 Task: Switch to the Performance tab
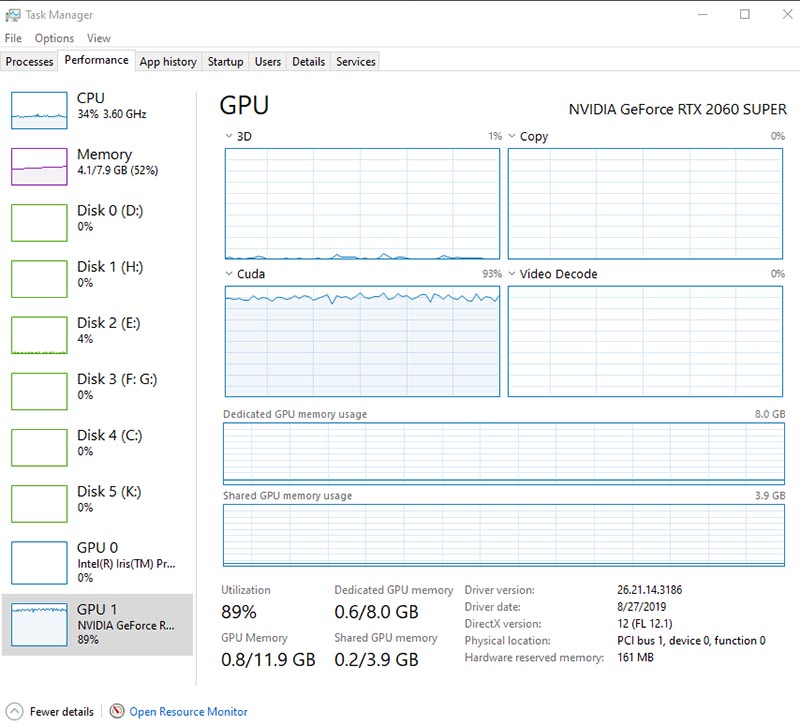[x=96, y=60]
